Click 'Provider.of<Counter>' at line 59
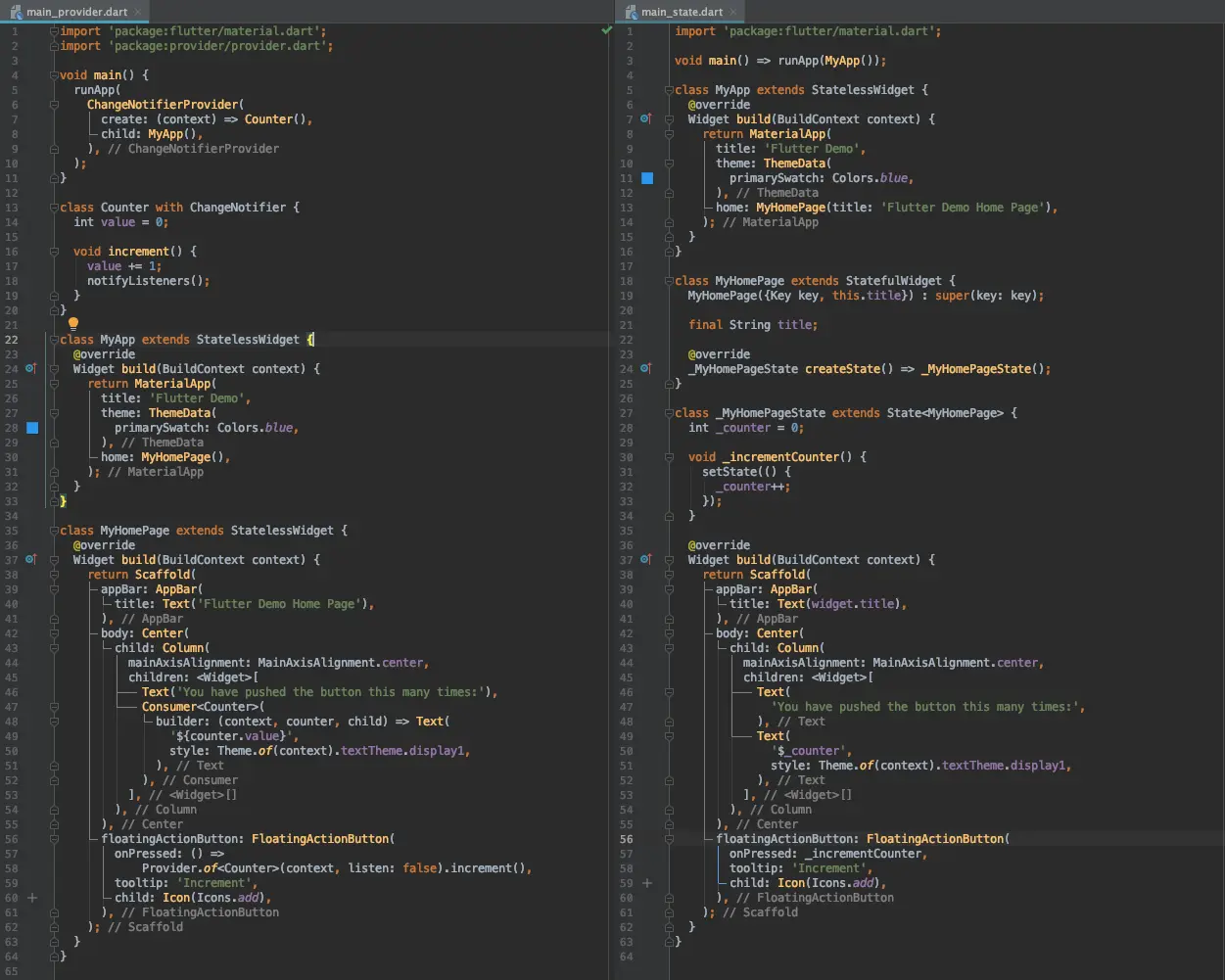Viewport: 1225px width, 980px height. pos(210,868)
